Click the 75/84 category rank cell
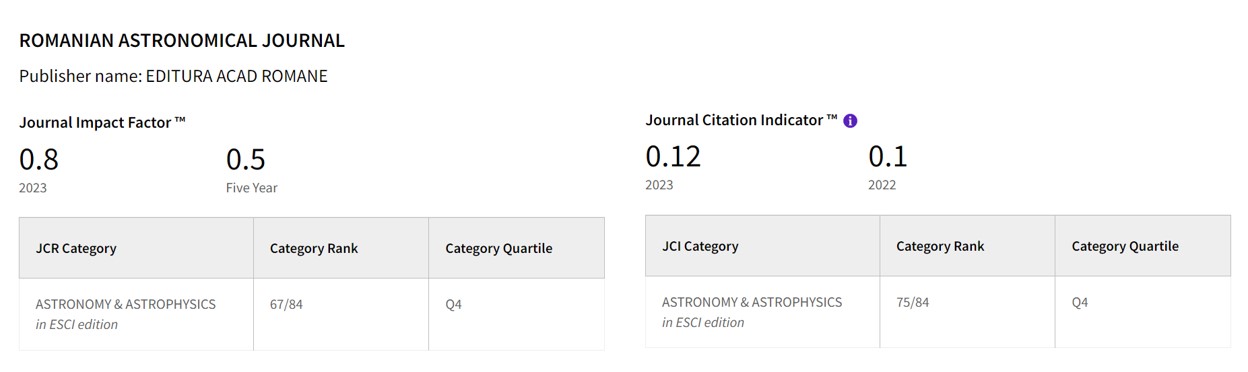 point(912,302)
